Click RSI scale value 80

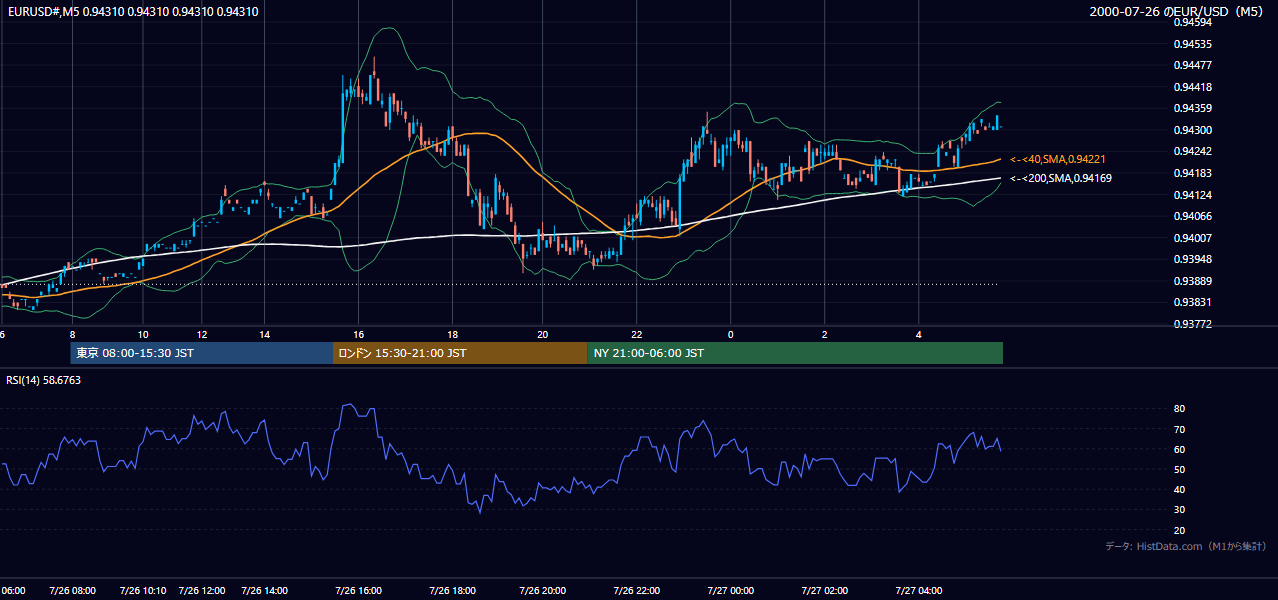[x=1179, y=409]
